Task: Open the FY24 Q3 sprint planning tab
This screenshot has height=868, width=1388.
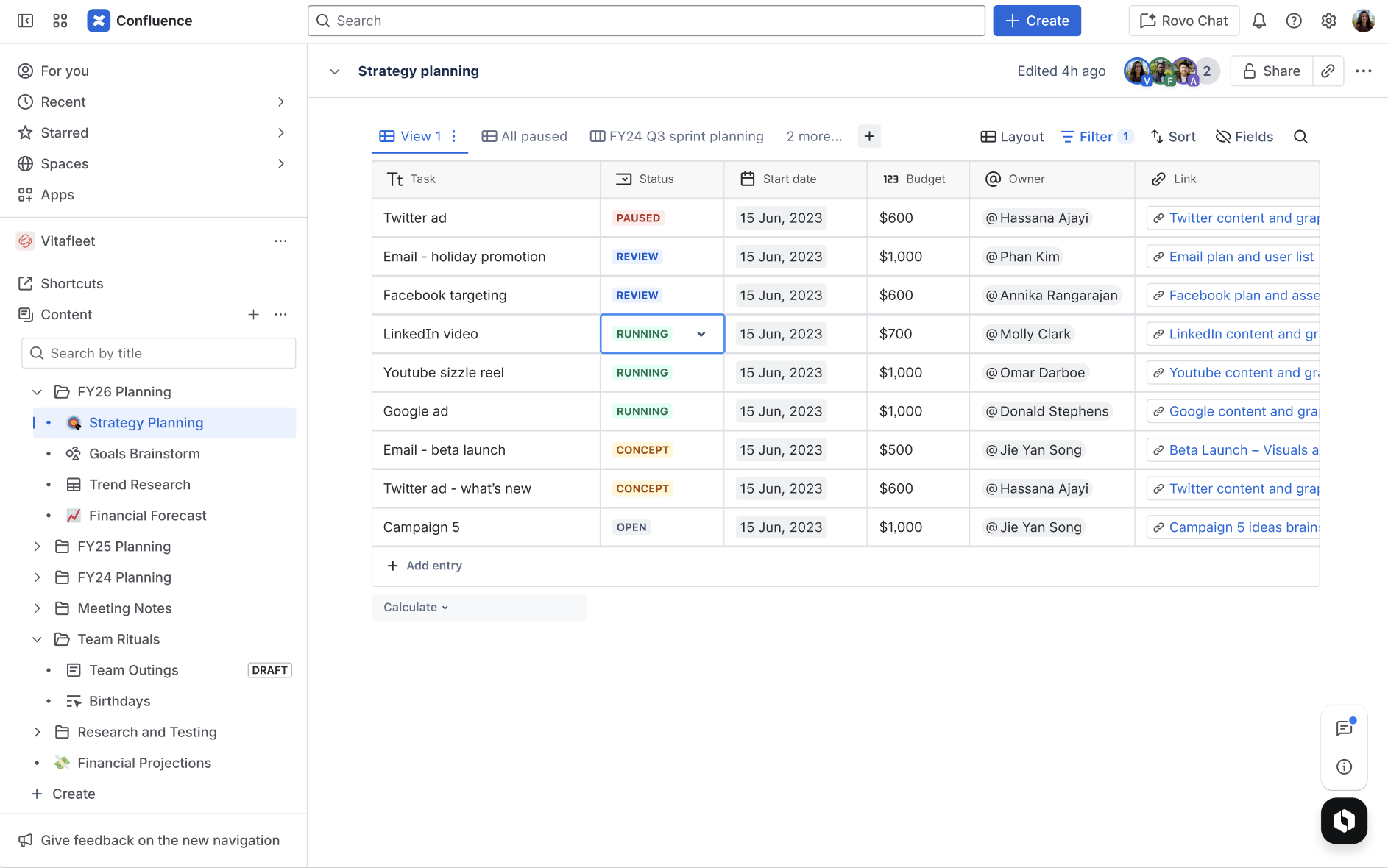Action: pyautogui.click(x=676, y=136)
